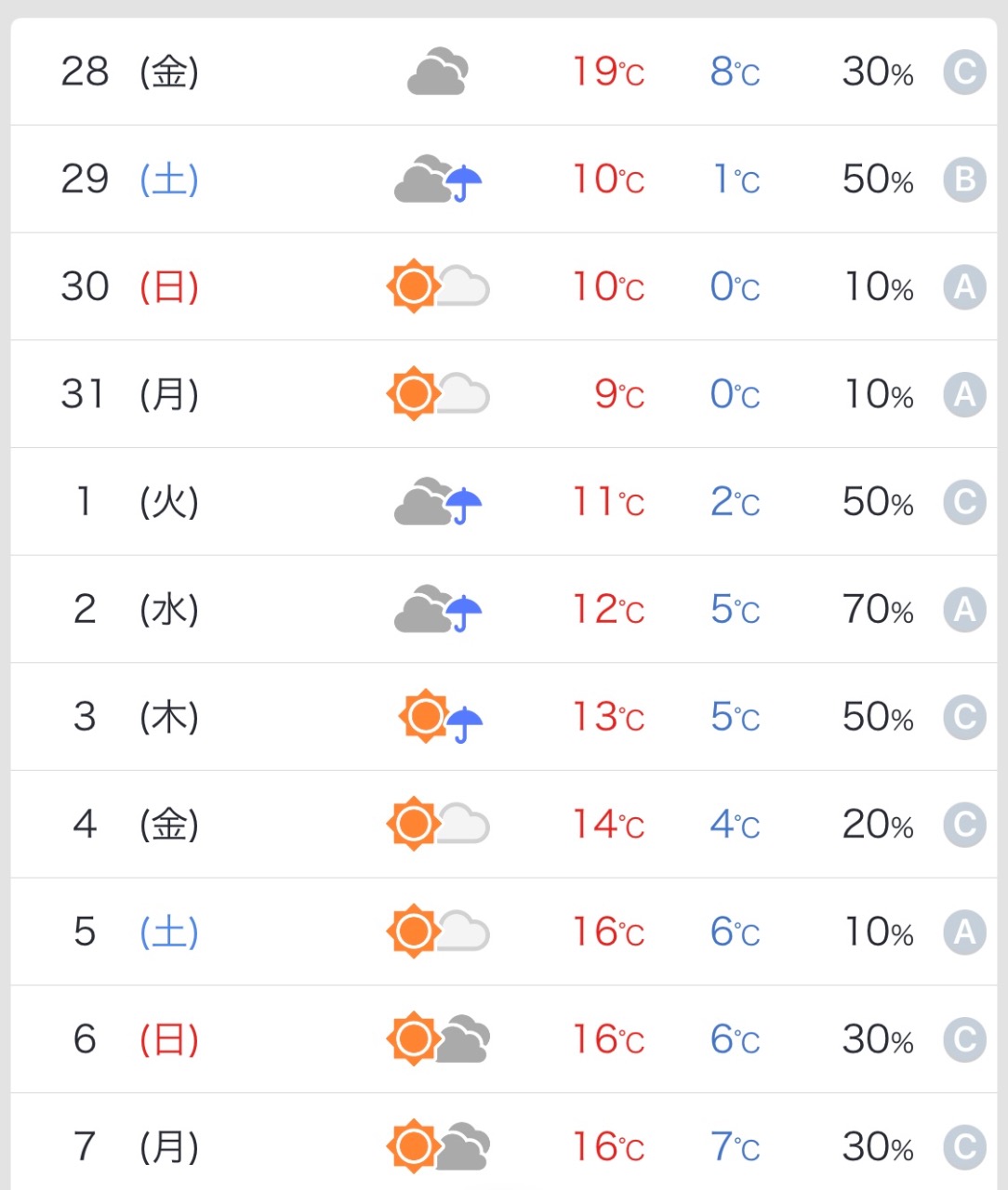Viewport: 1008px width, 1190px height.
Task: Tap the cloudy icon for the 28th
Action: 438,72
